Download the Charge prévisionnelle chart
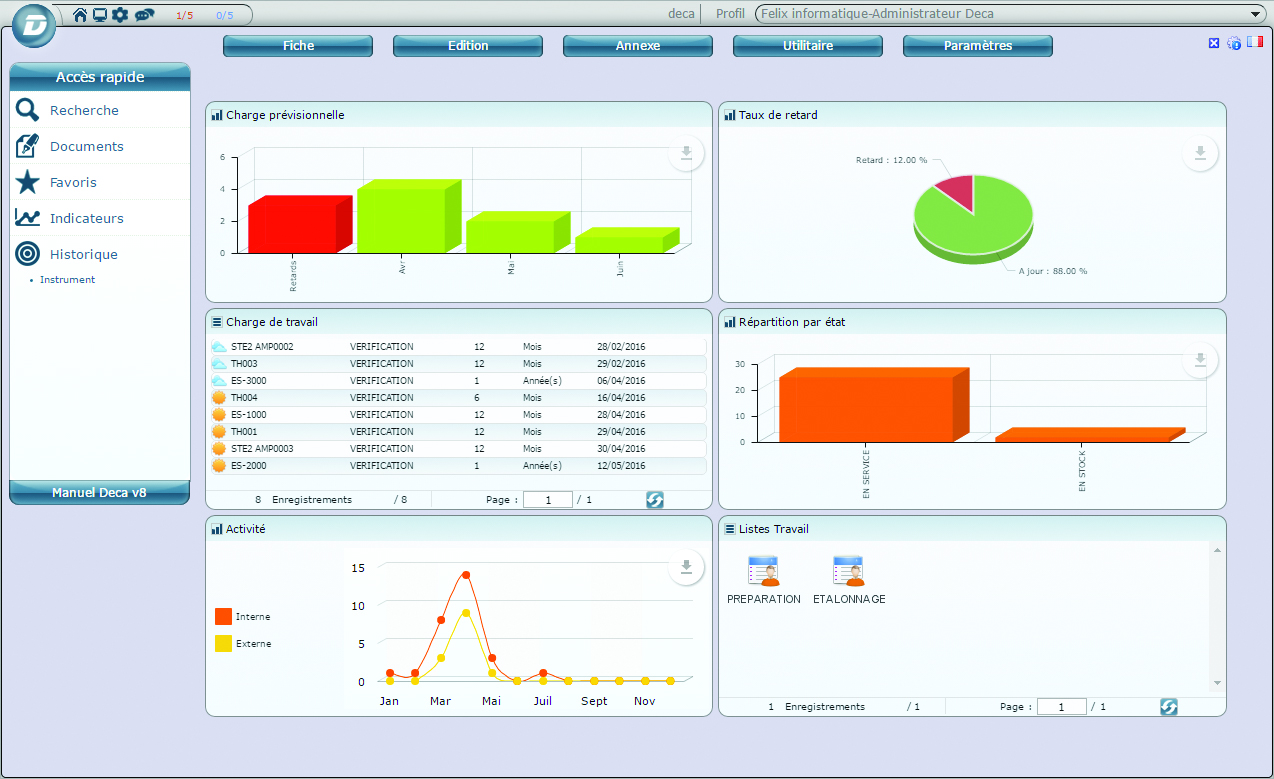Image resolution: width=1274 pixels, height=779 pixels. pos(686,153)
